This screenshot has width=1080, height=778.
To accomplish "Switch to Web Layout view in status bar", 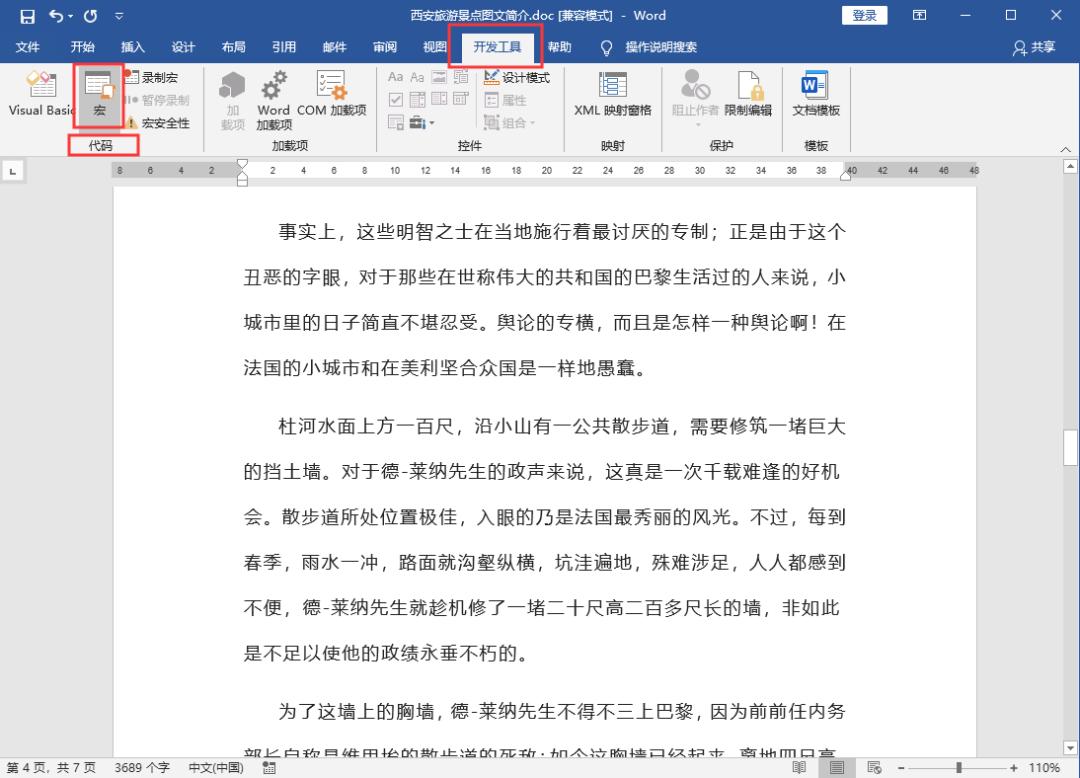I will (876, 766).
